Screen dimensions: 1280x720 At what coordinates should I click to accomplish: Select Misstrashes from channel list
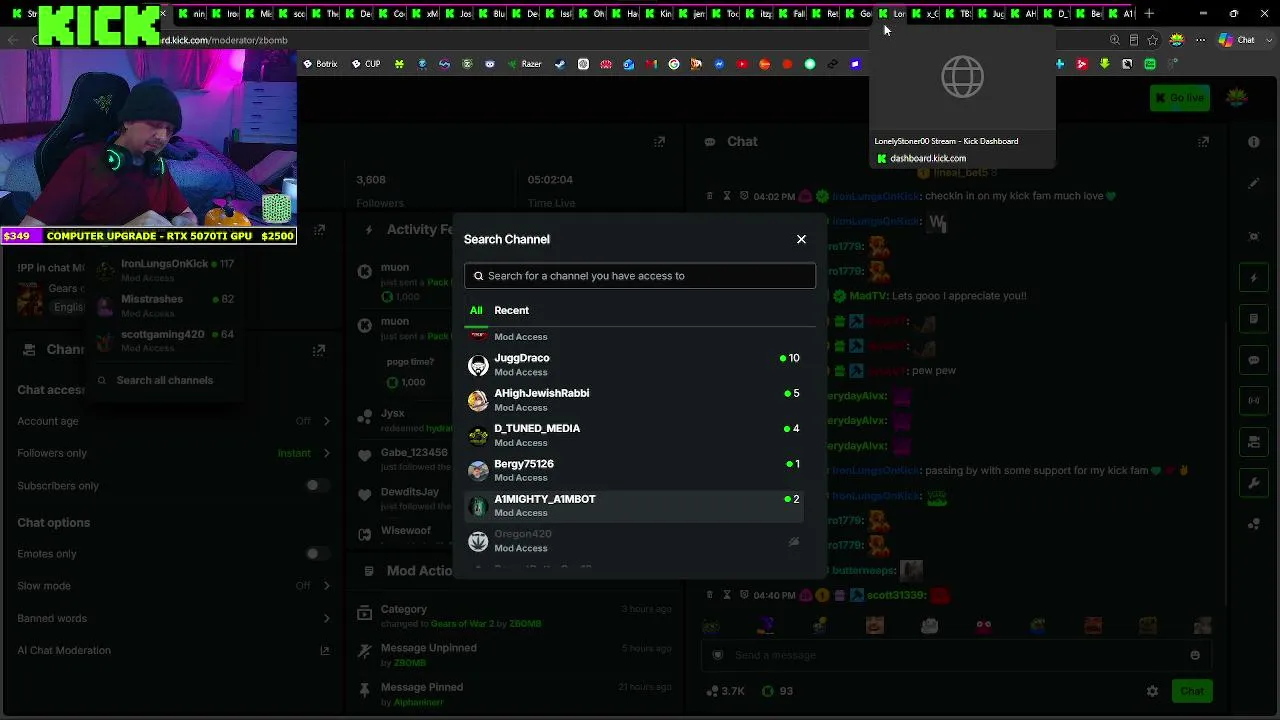coord(165,305)
